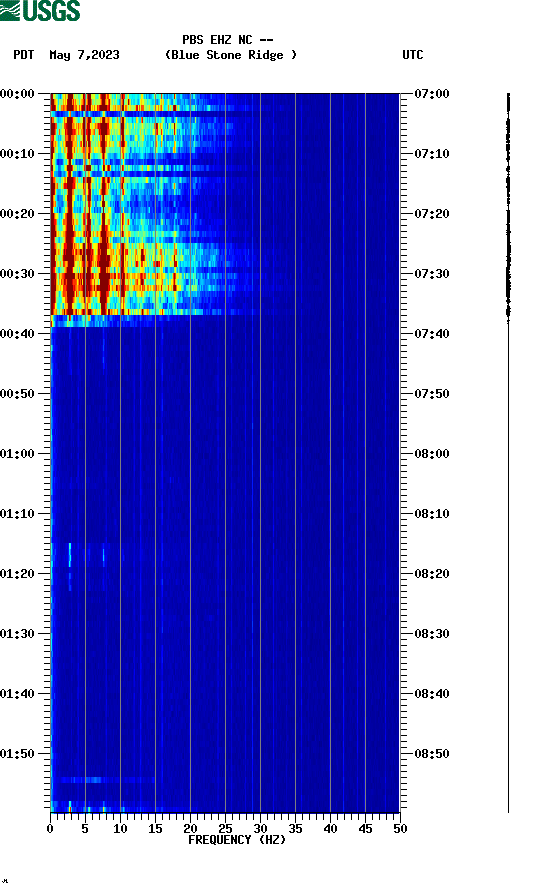Click the '07:50' UTC time label
The height and width of the screenshot is (892, 552).
(431, 394)
